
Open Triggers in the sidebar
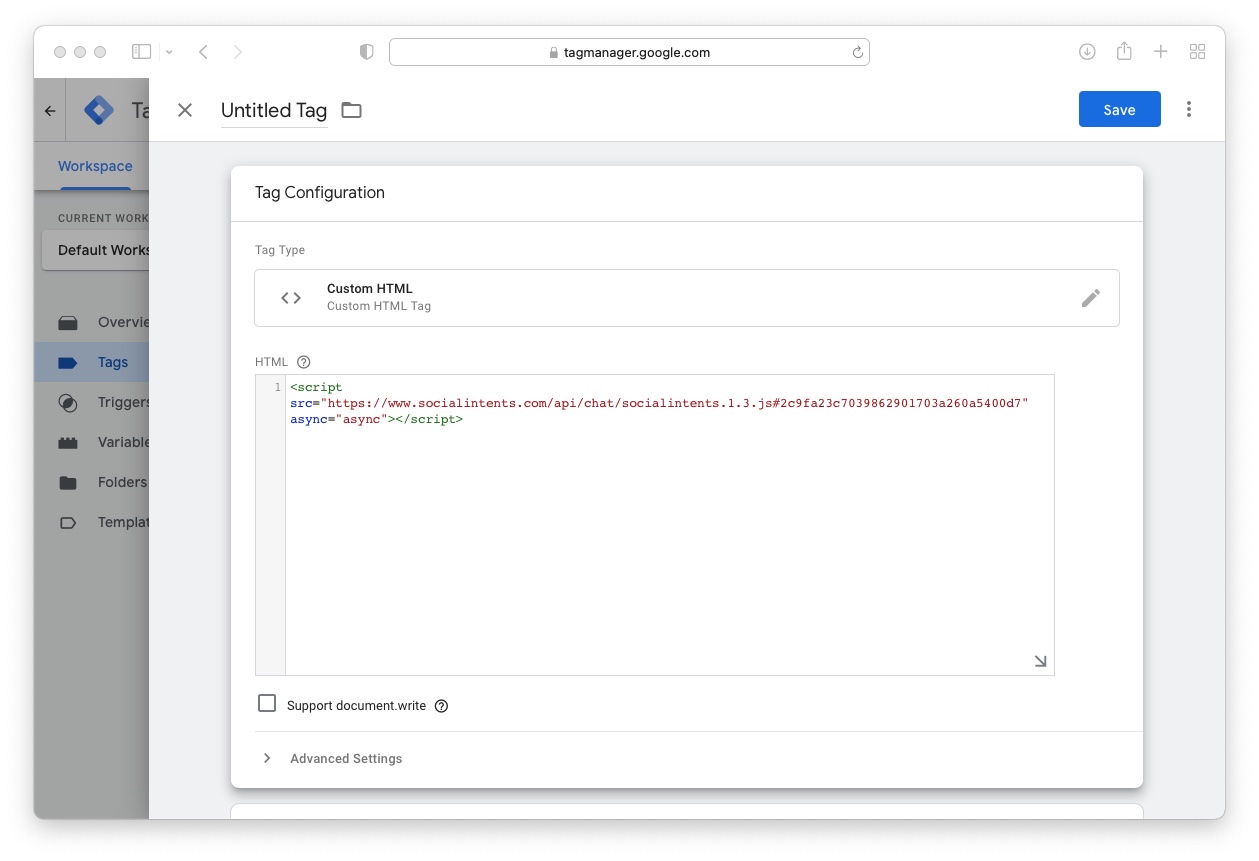tap(92, 402)
